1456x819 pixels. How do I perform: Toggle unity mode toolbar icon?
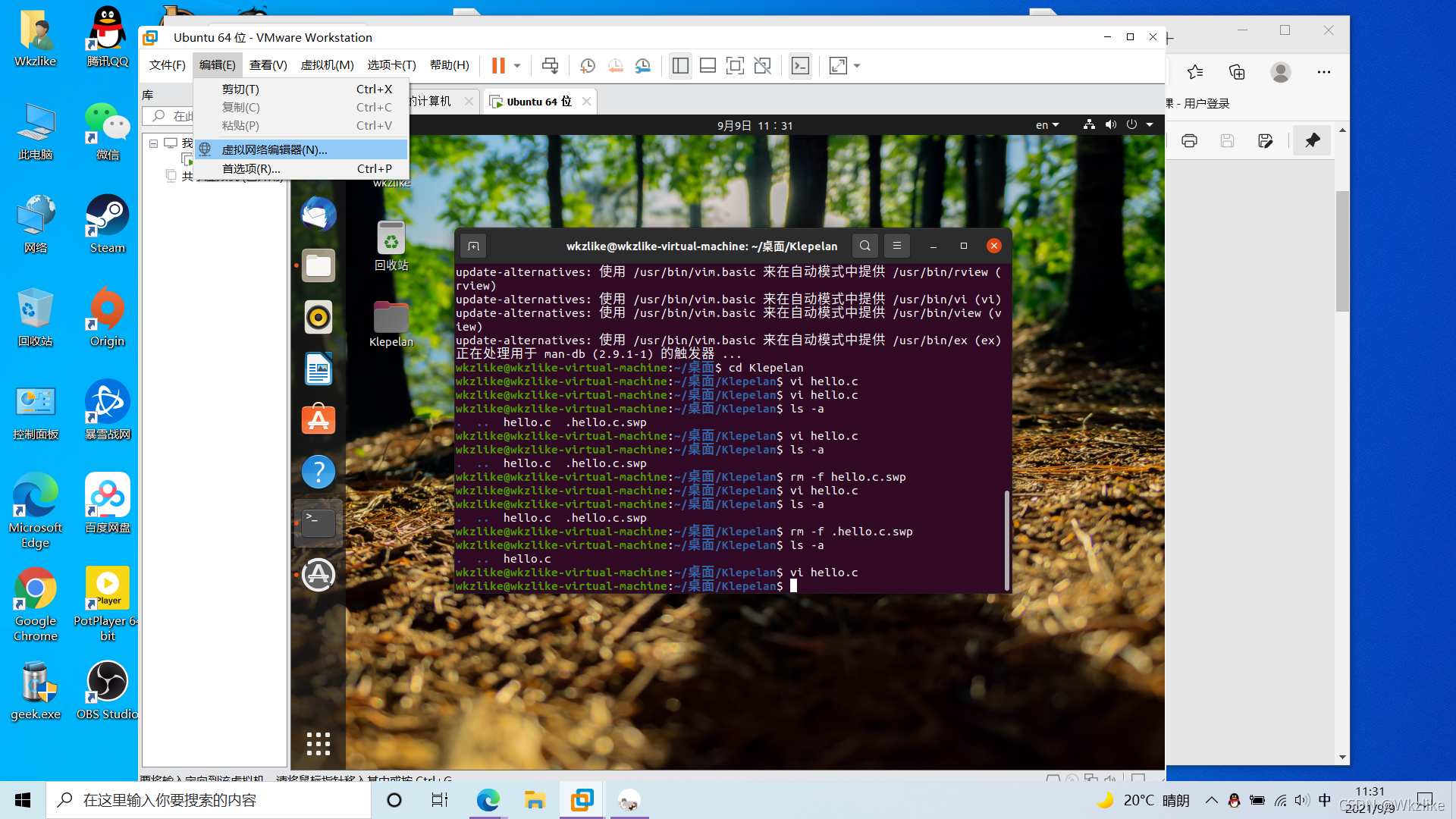763,66
